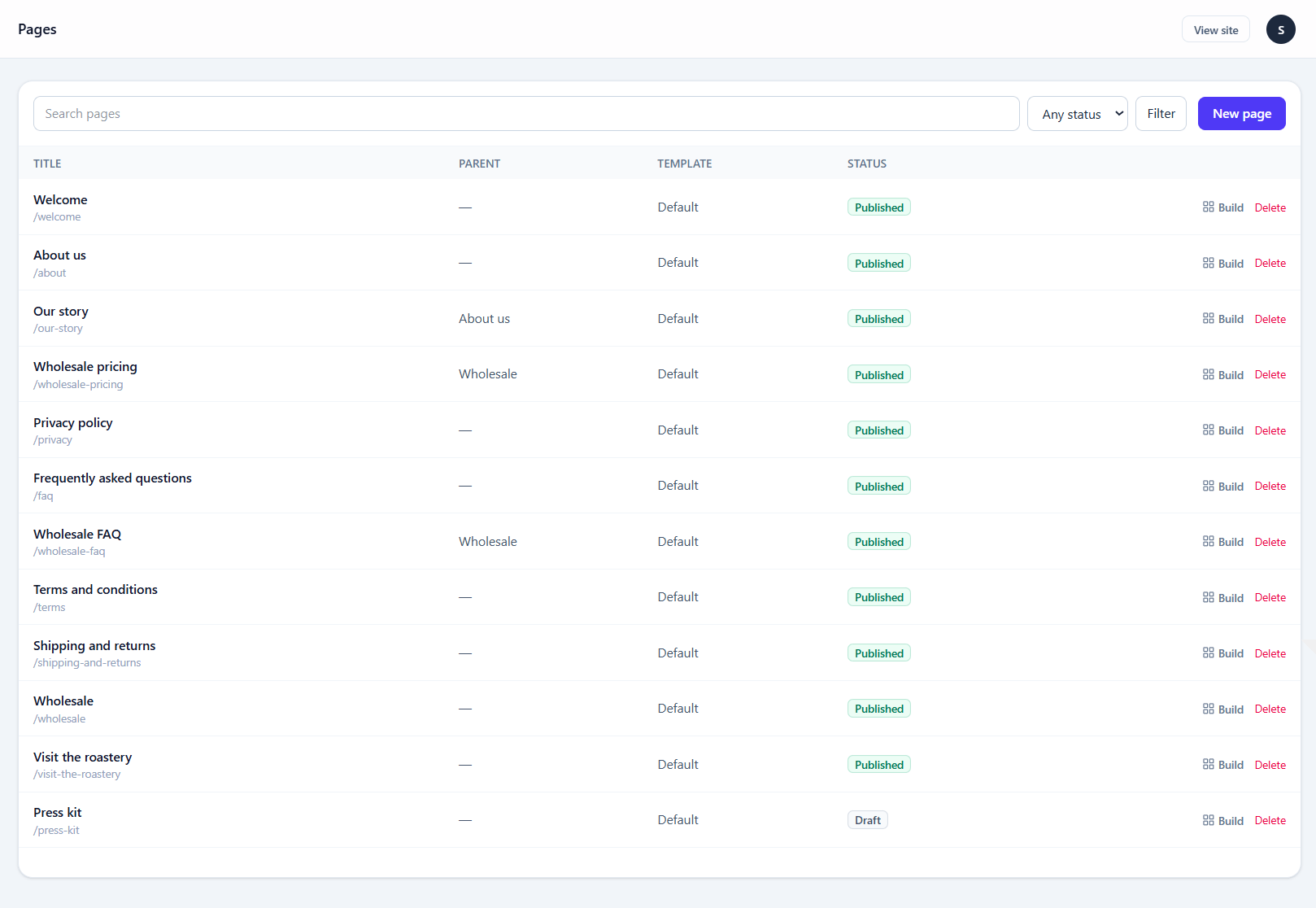Open Build for Frequently asked questions page

click(1222, 487)
